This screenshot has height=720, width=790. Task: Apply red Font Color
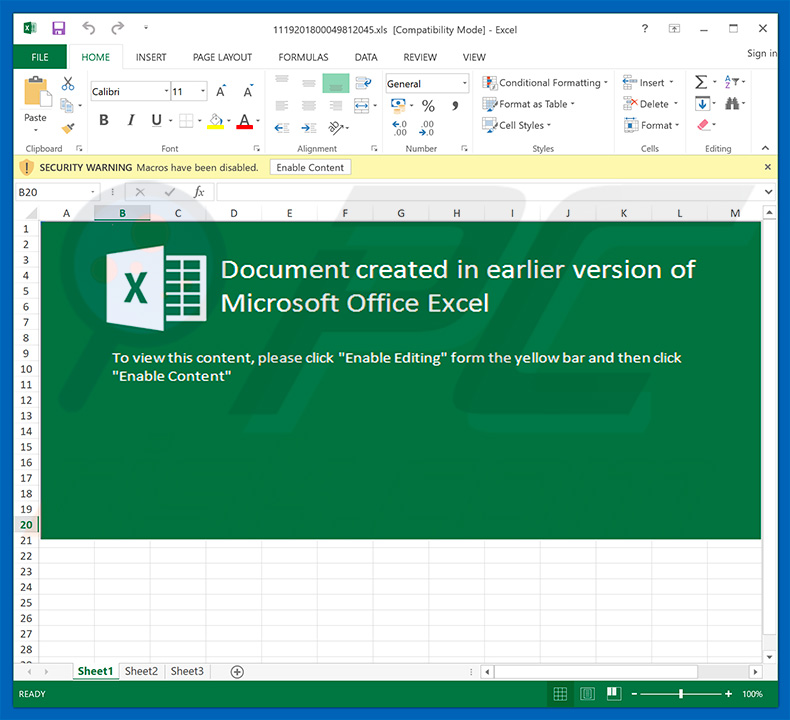245,121
